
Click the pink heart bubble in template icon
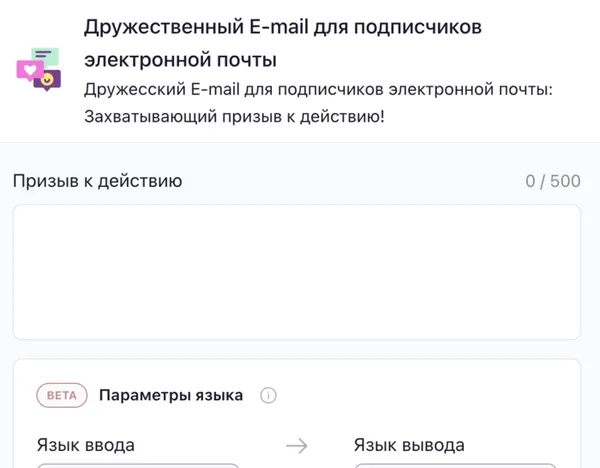point(28,70)
